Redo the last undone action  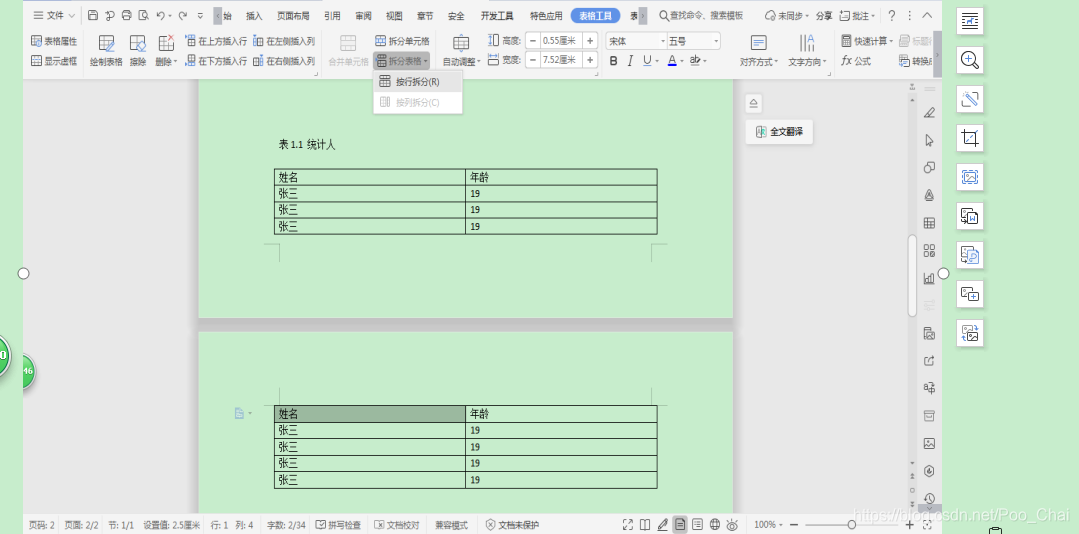[x=182, y=15]
